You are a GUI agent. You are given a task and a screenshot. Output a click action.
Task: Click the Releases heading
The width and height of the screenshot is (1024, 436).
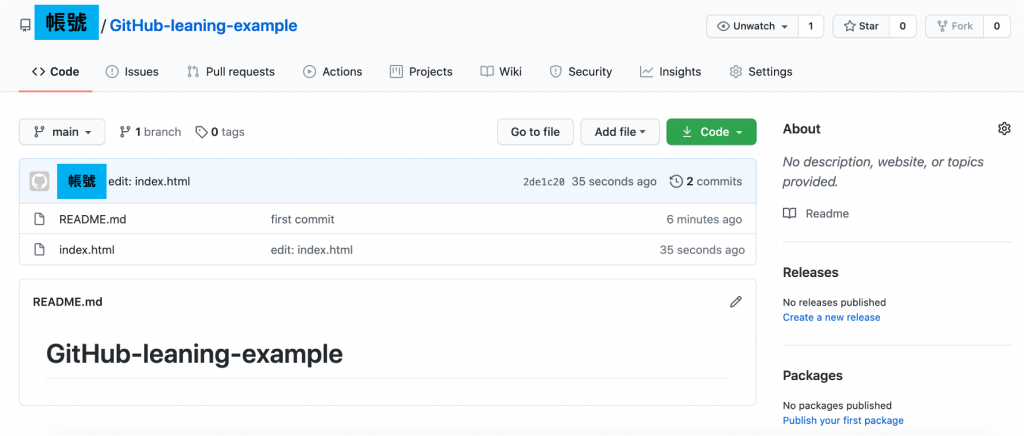pos(810,272)
